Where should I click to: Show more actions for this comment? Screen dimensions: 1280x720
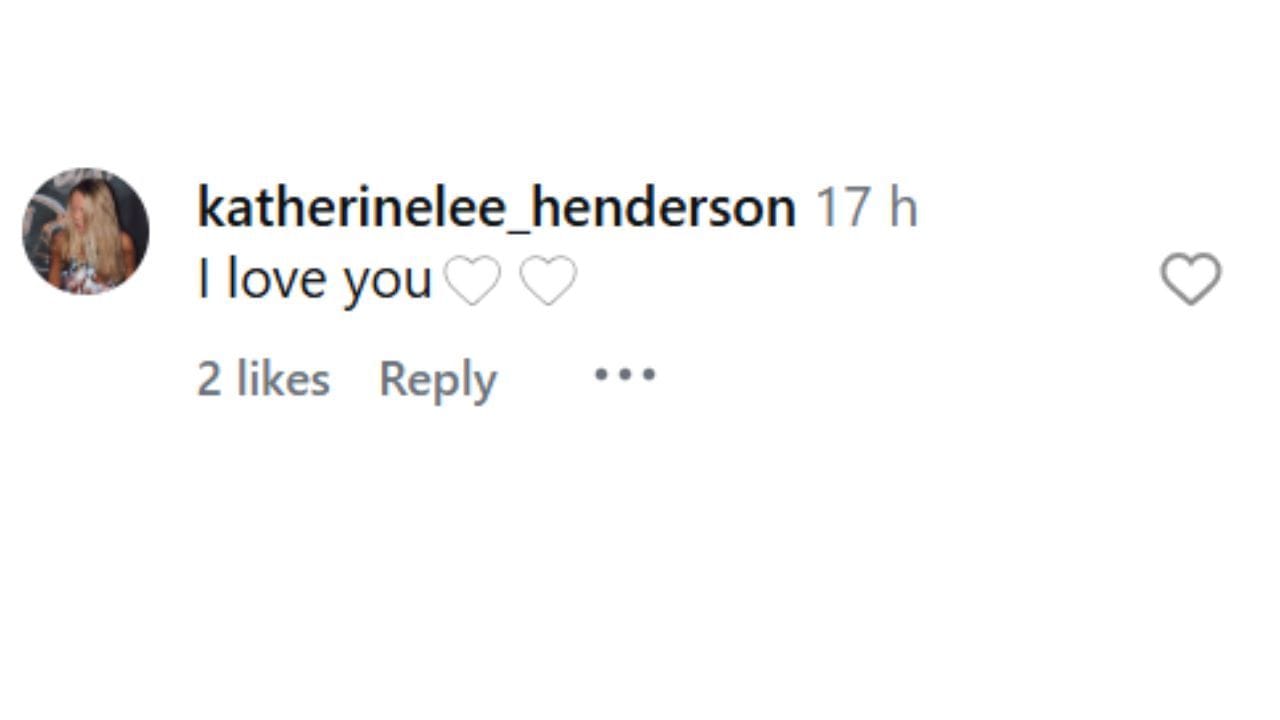pyautogui.click(x=625, y=375)
